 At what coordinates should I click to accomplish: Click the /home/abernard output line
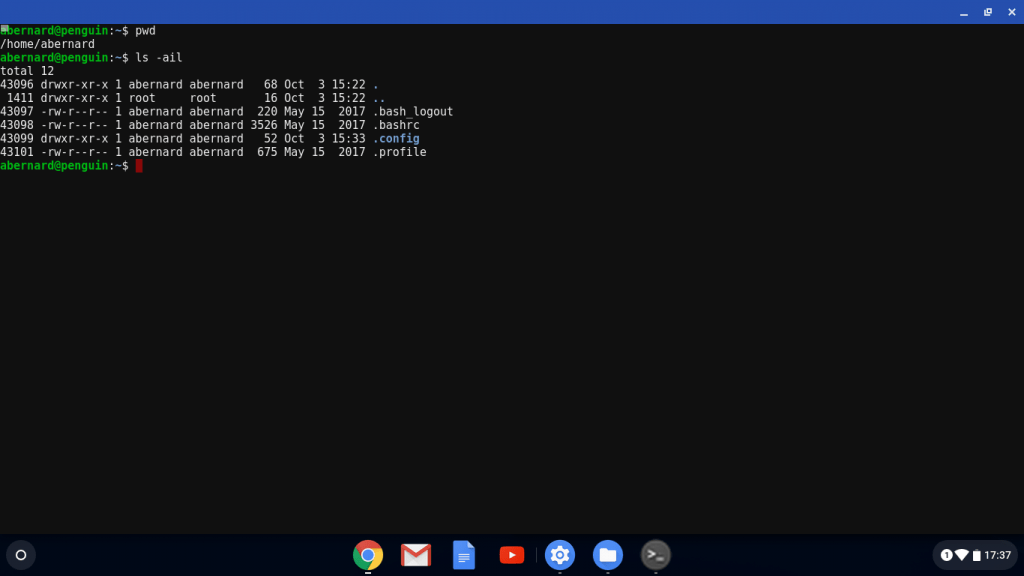tap(48, 44)
